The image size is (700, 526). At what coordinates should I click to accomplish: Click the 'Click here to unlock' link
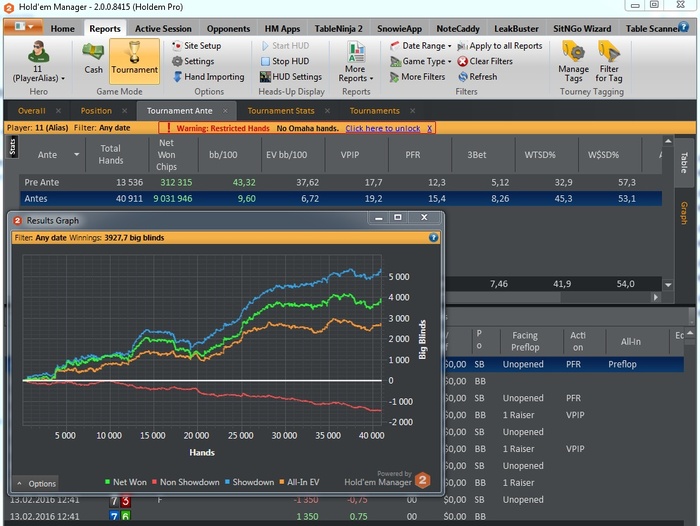tap(383, 128)
